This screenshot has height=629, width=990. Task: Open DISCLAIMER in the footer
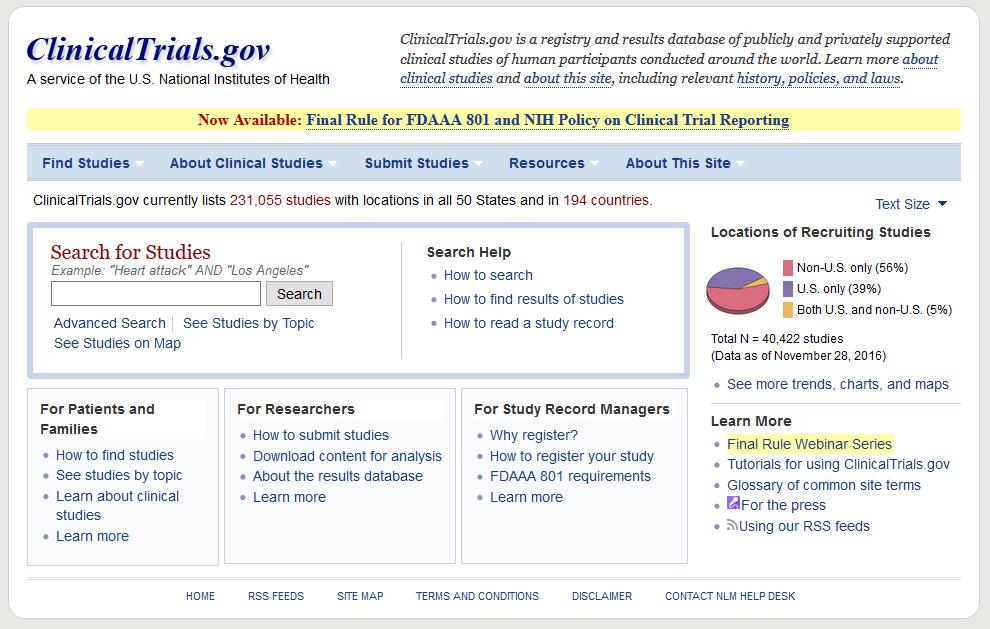pyautogui.click(x=602, y=596)
